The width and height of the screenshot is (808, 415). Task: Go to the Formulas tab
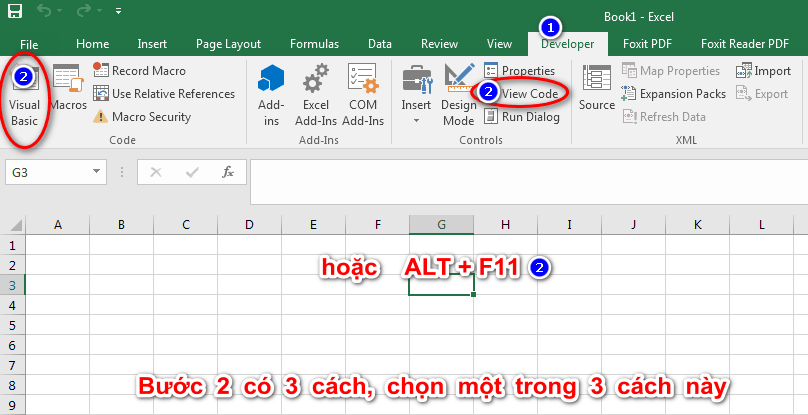314,44
